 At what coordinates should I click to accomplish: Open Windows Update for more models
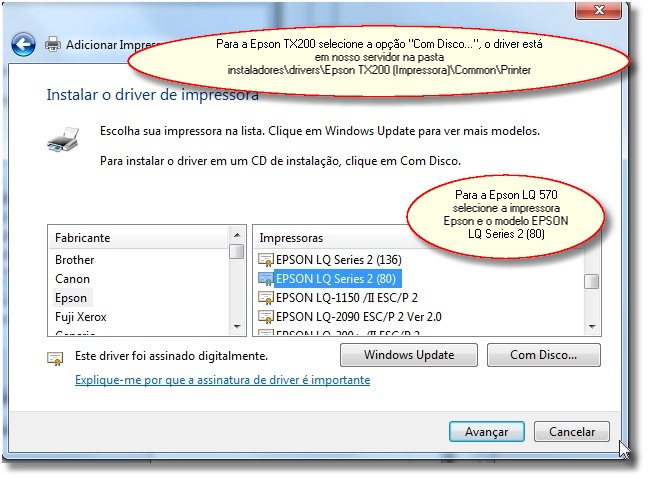click(x=409, y=355)
